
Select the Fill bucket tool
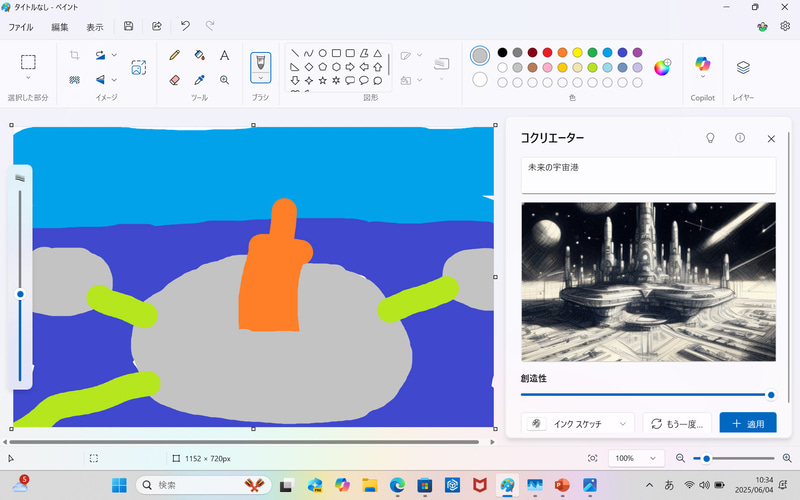tap(199, 55)
